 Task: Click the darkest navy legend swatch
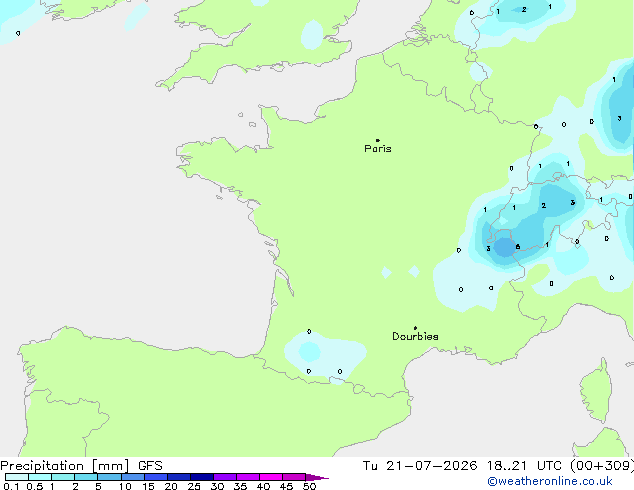tap(202, 477)
